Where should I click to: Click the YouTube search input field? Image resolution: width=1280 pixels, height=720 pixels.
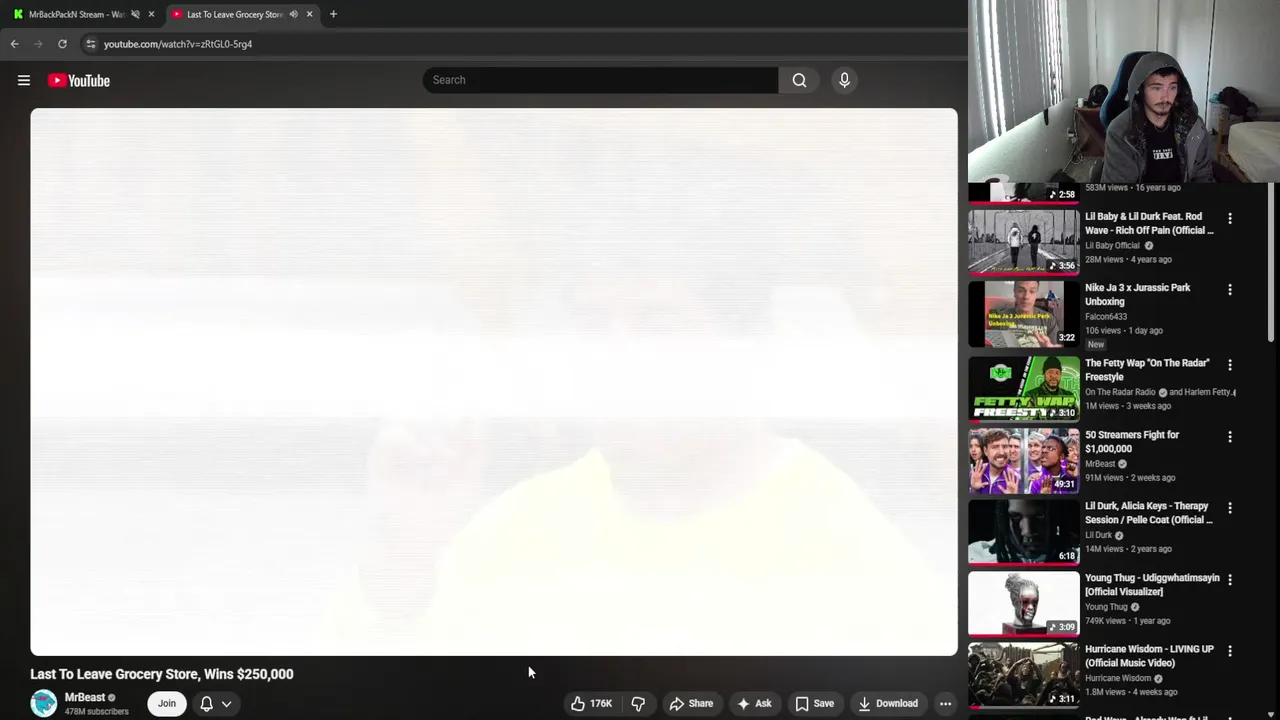tap(600, 80)
